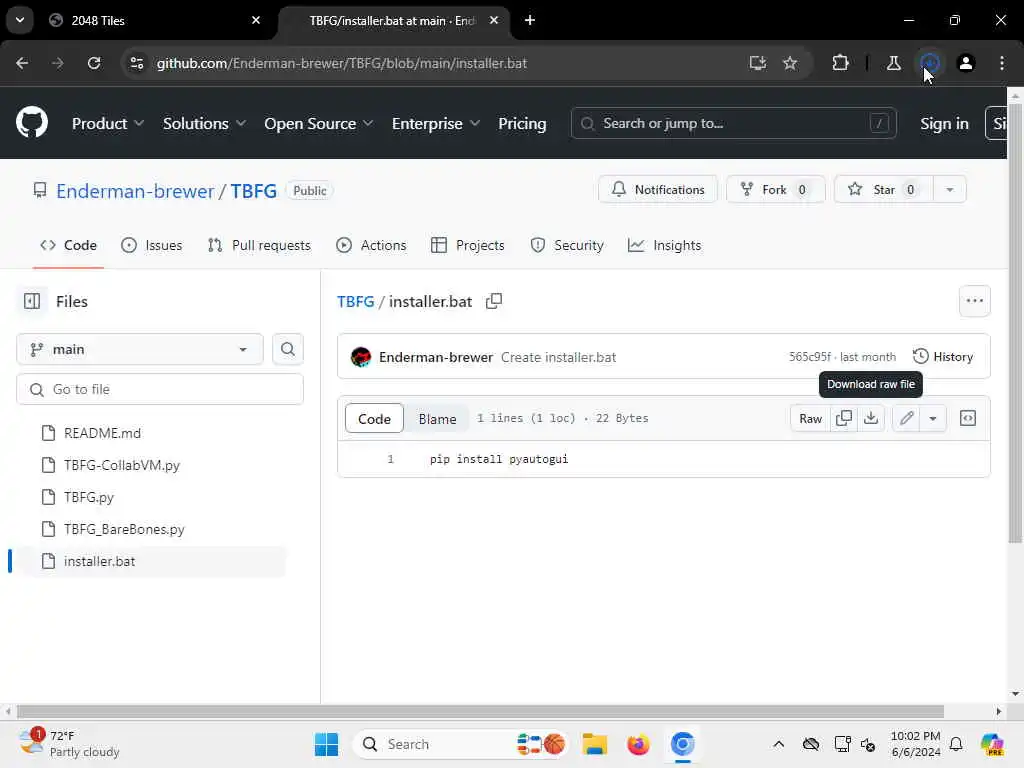Open symbols panel icon
1024x768 pixels.
point(968,418)
